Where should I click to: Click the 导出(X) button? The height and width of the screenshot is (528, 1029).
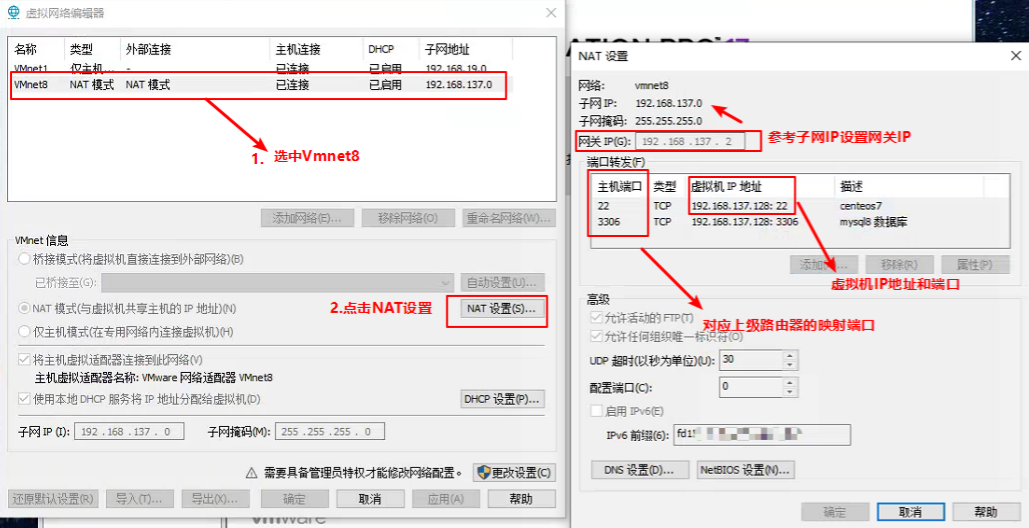215,499
